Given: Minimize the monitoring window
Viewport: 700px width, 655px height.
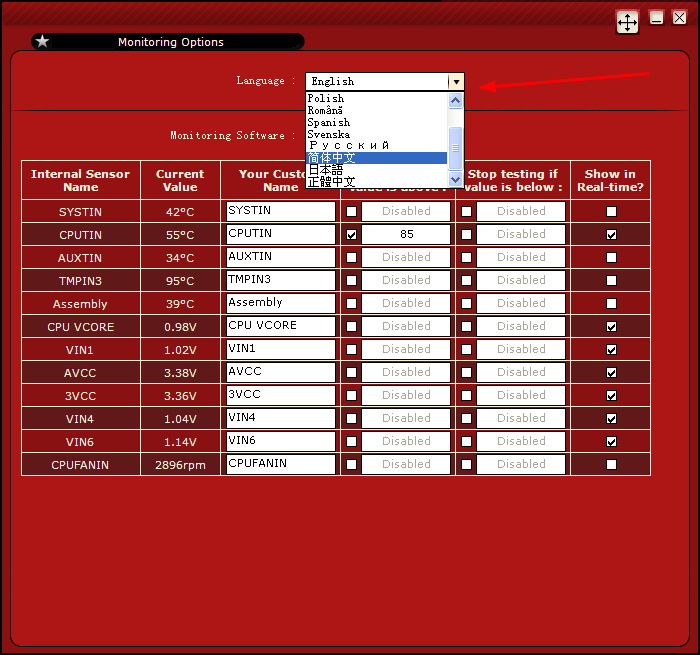Looking at the screenshot, I should [657, 18].
